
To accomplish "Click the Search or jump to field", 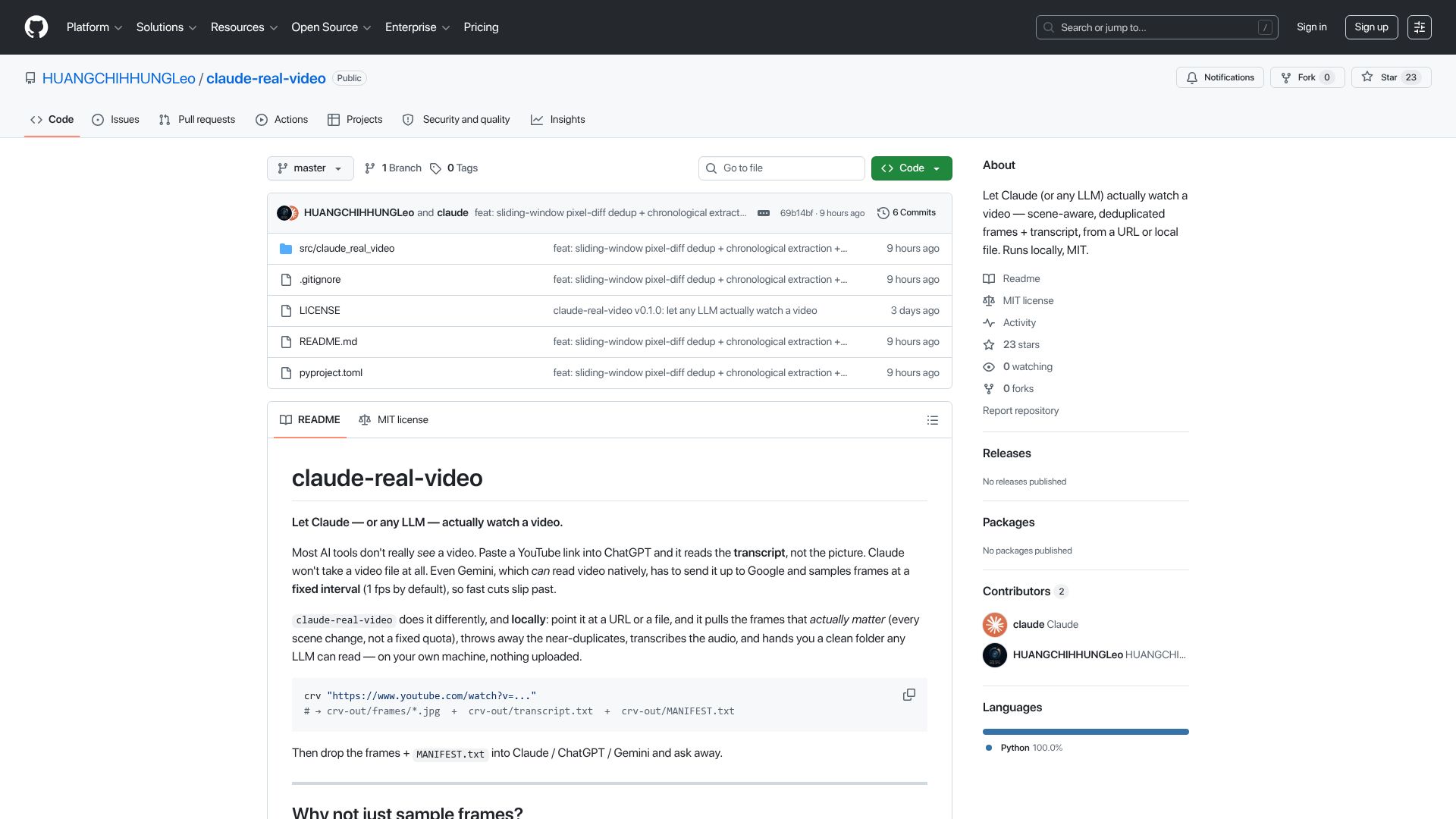I will 1156,27.
